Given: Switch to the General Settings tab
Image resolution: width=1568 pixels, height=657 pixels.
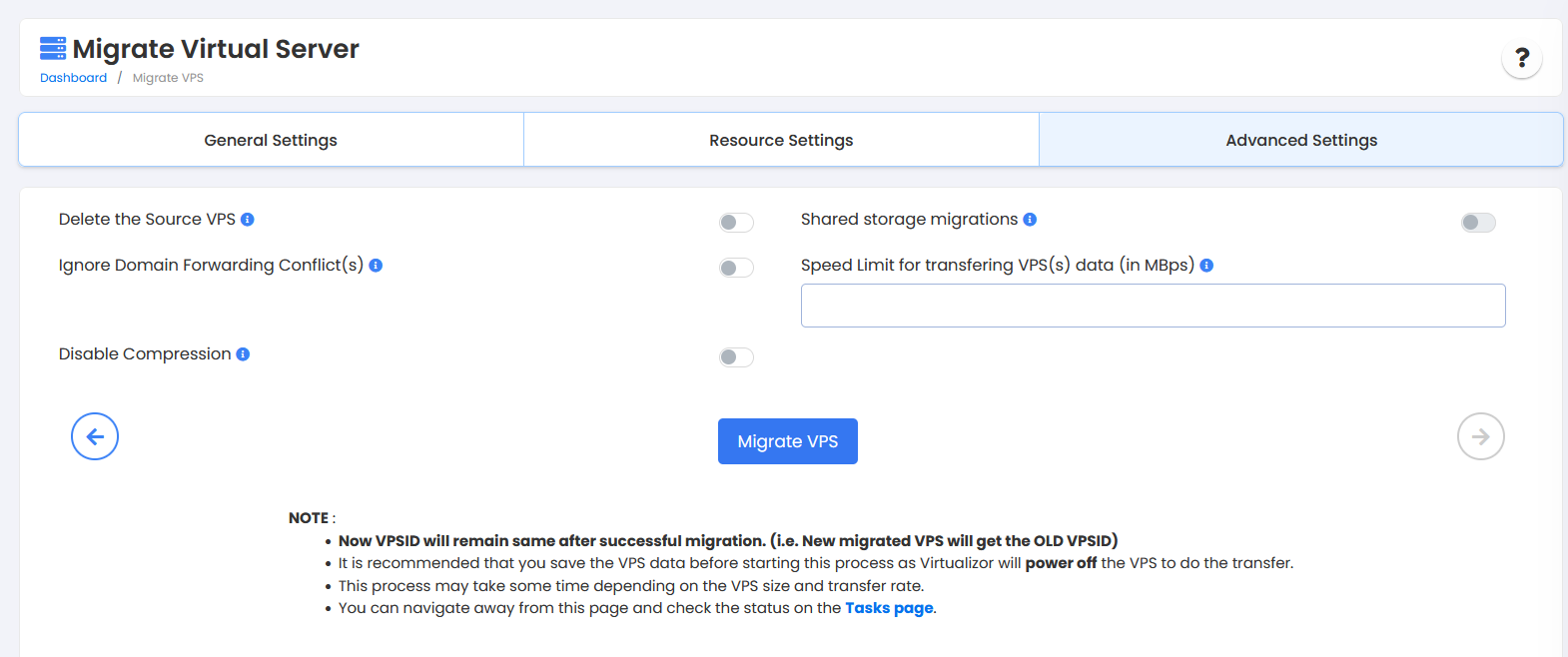Looking at the screenshot, I should [x=271, y=140].
